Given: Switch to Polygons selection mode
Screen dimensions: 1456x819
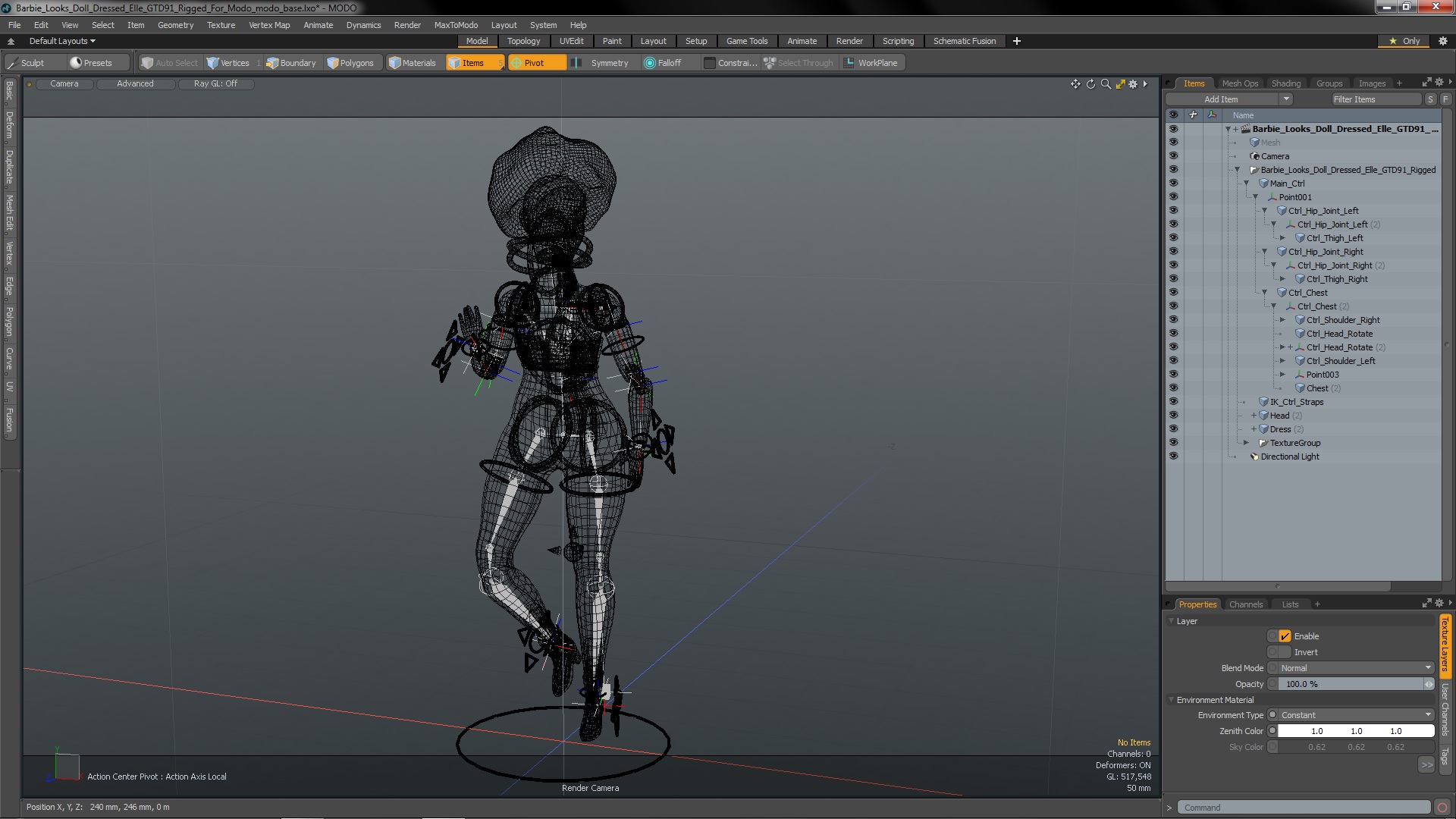Looking at the screenshot, I should [350, 63].
